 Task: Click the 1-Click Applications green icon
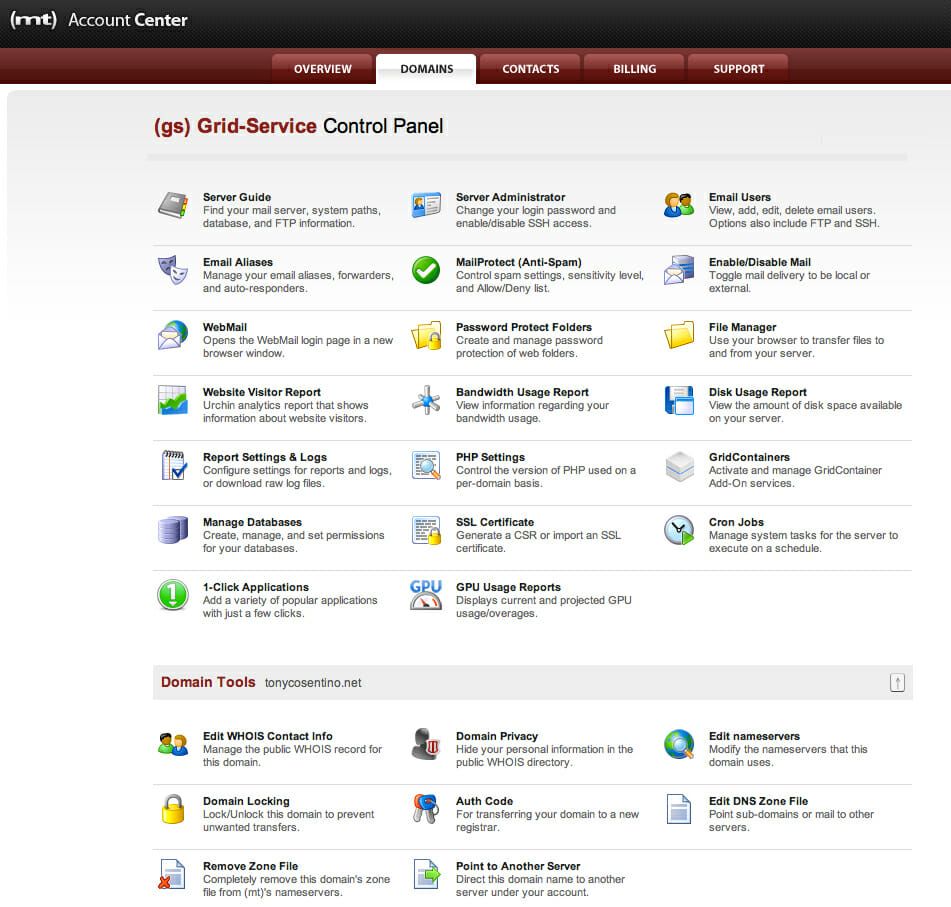click(x=173, y=595)
